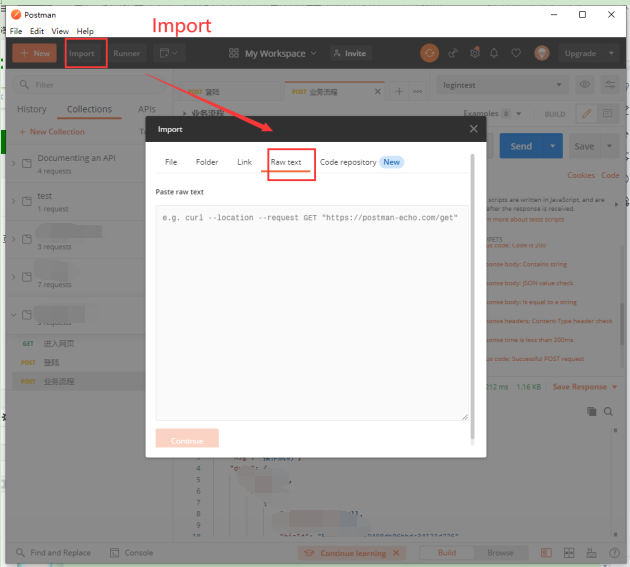Image resolution: width=630 pixels, height=567 pixels.
Task: Switch to History sidebar tab
Action: (32, 109)
